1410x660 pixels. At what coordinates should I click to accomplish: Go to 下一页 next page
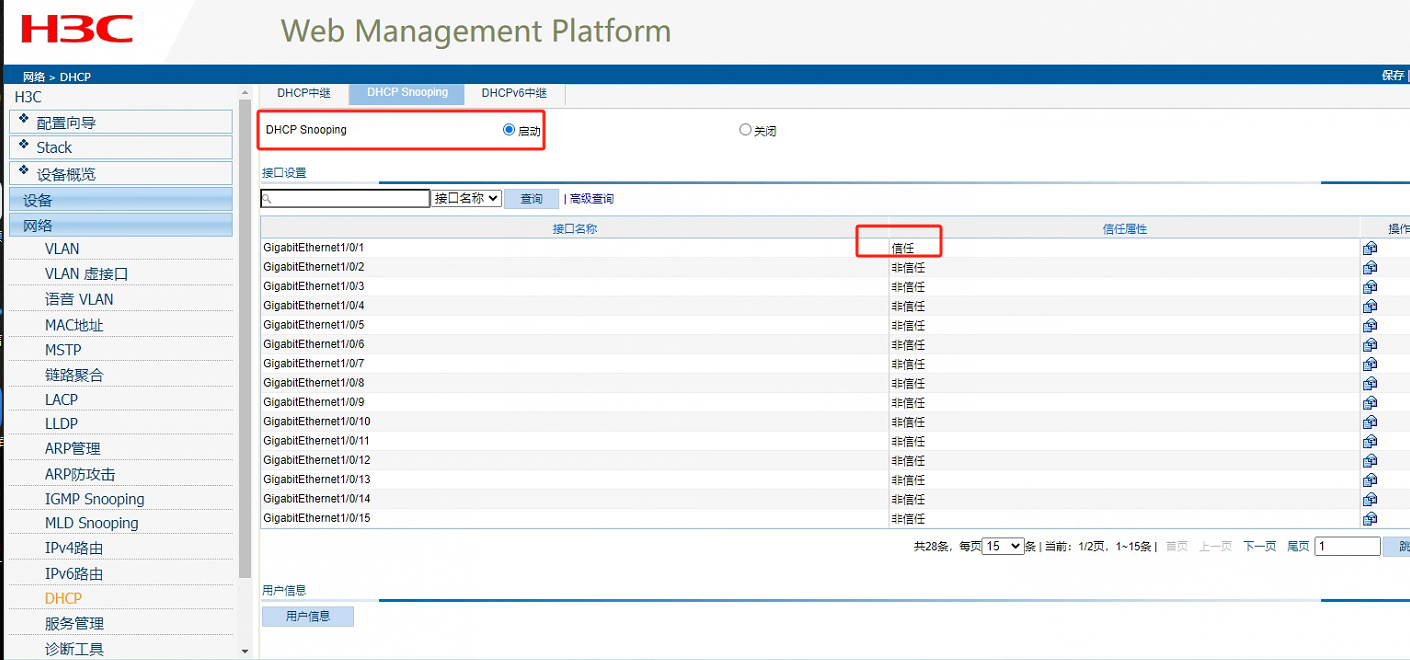click(x=1259, y=546)
